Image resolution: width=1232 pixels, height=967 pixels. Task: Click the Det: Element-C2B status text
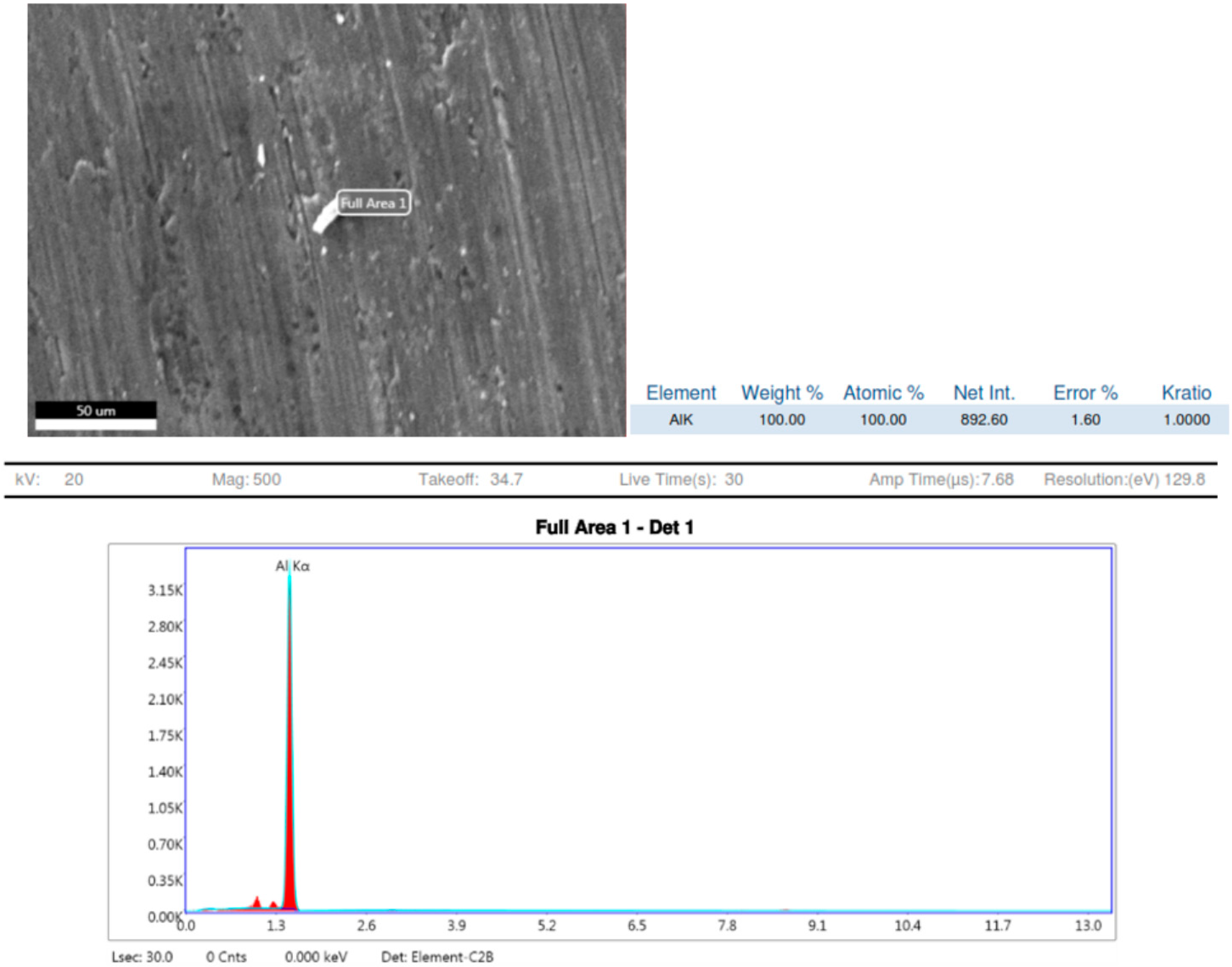pos(437,957)
